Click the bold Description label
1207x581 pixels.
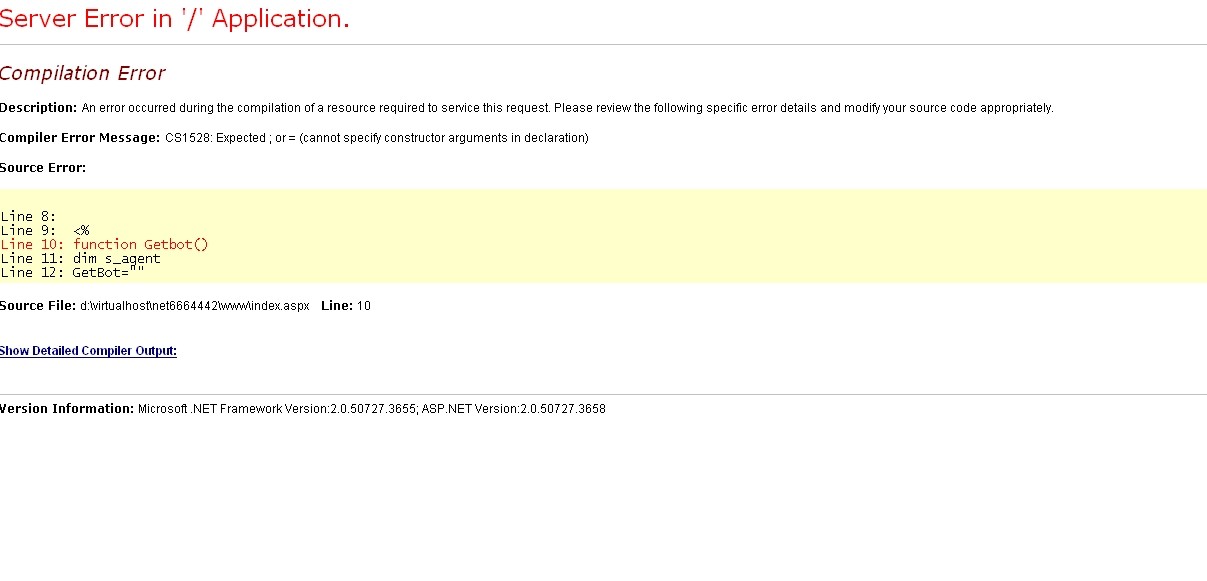point(38,108)
